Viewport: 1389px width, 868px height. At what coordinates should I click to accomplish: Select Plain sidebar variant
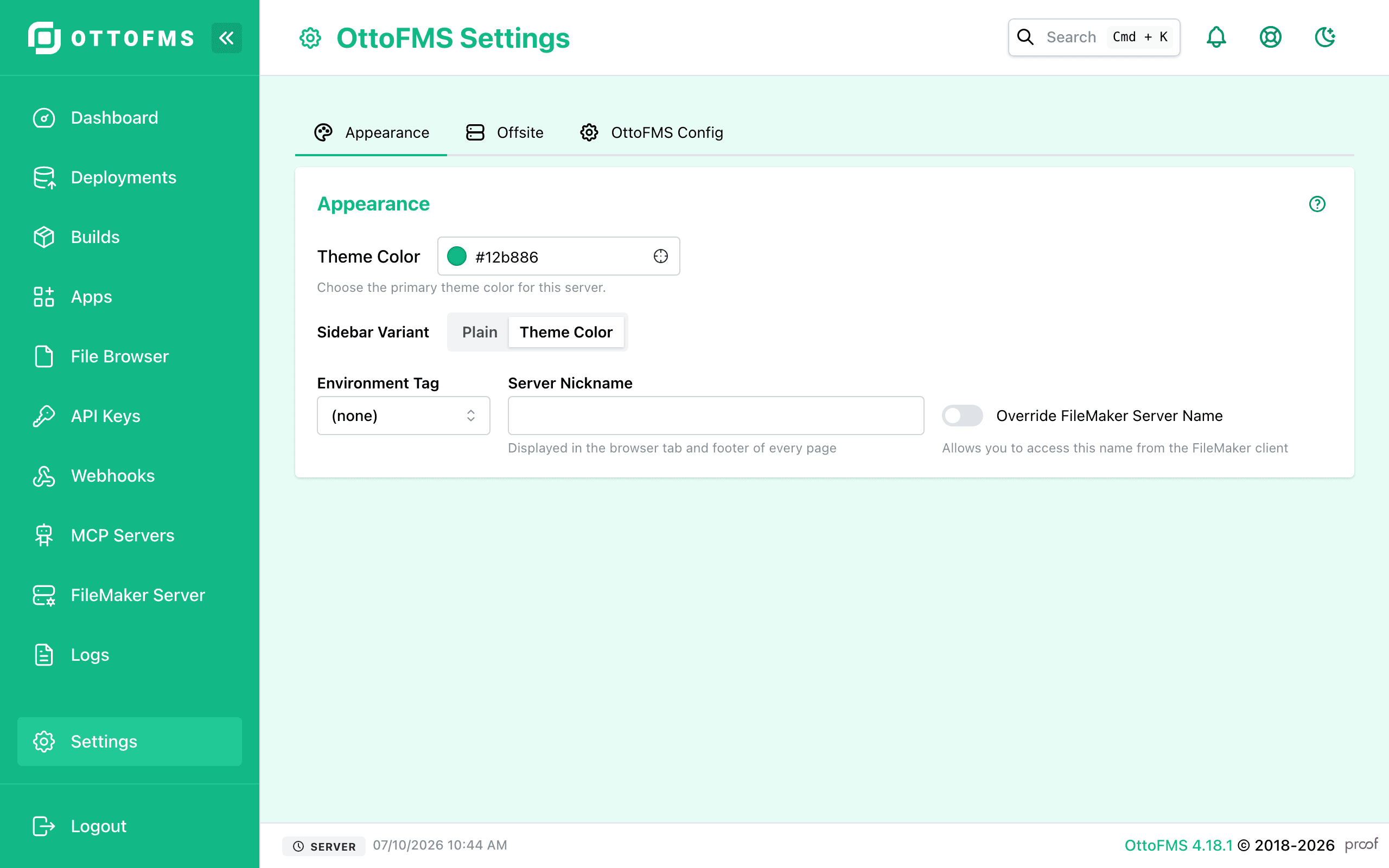(x=480, y=332)
